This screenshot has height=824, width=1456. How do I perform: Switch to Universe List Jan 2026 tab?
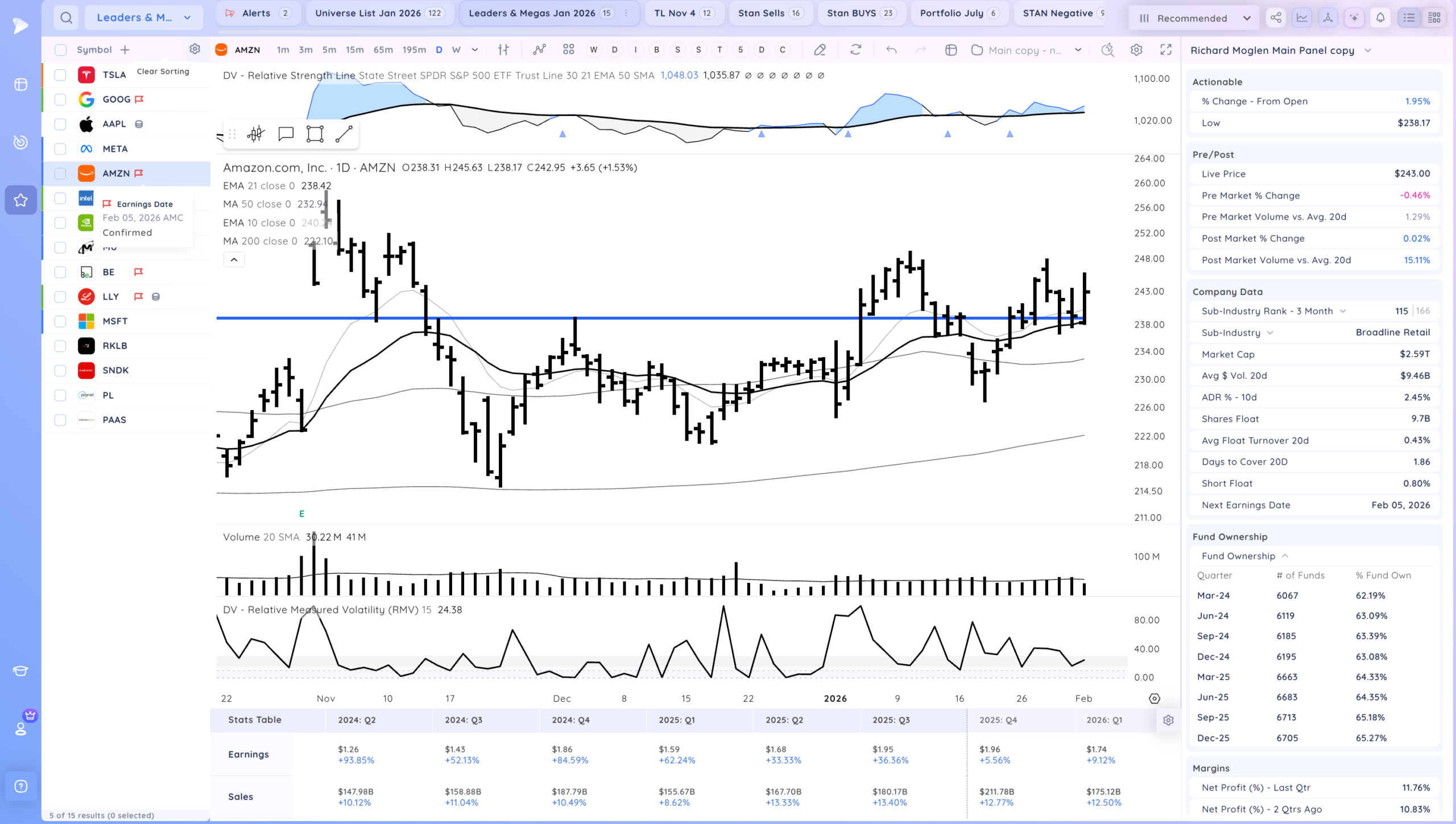pyautogui.click(x=379, y=13)
